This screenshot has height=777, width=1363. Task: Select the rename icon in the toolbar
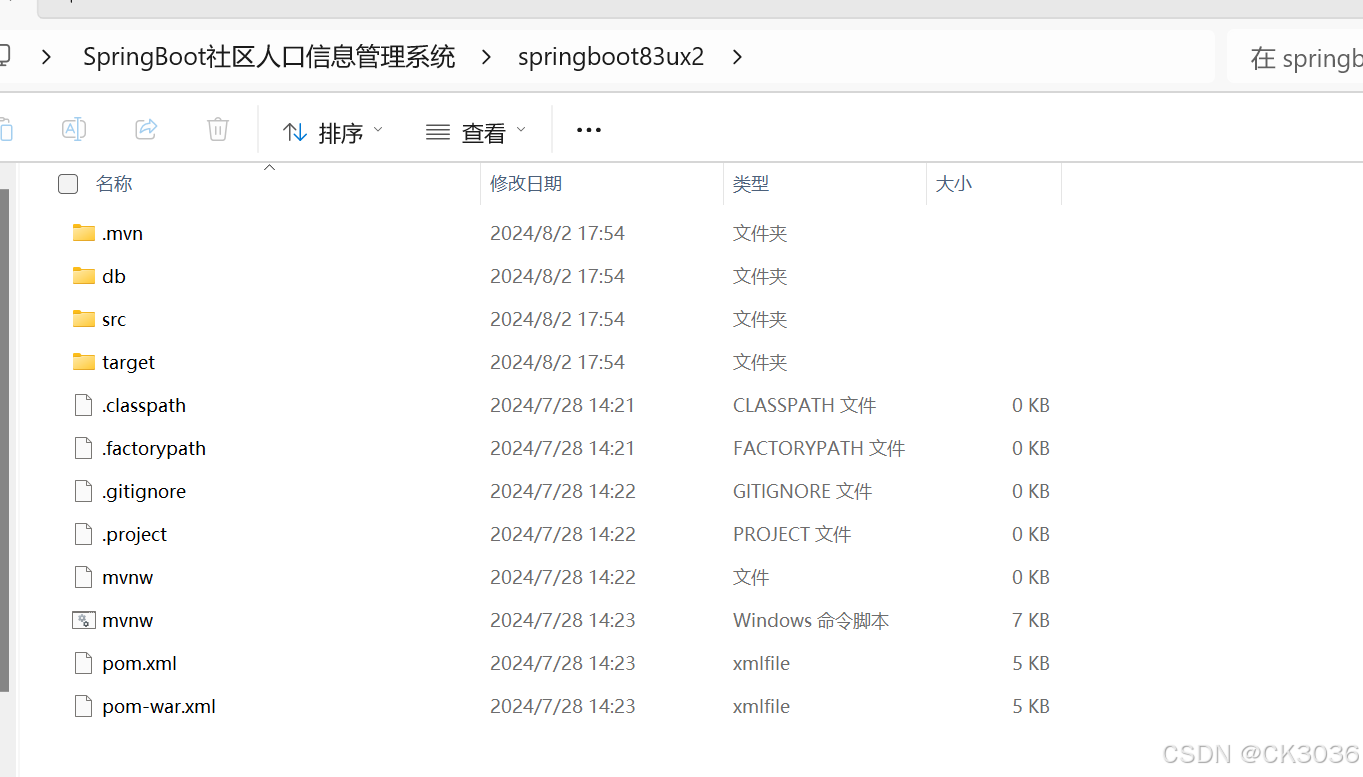point(74,129)
